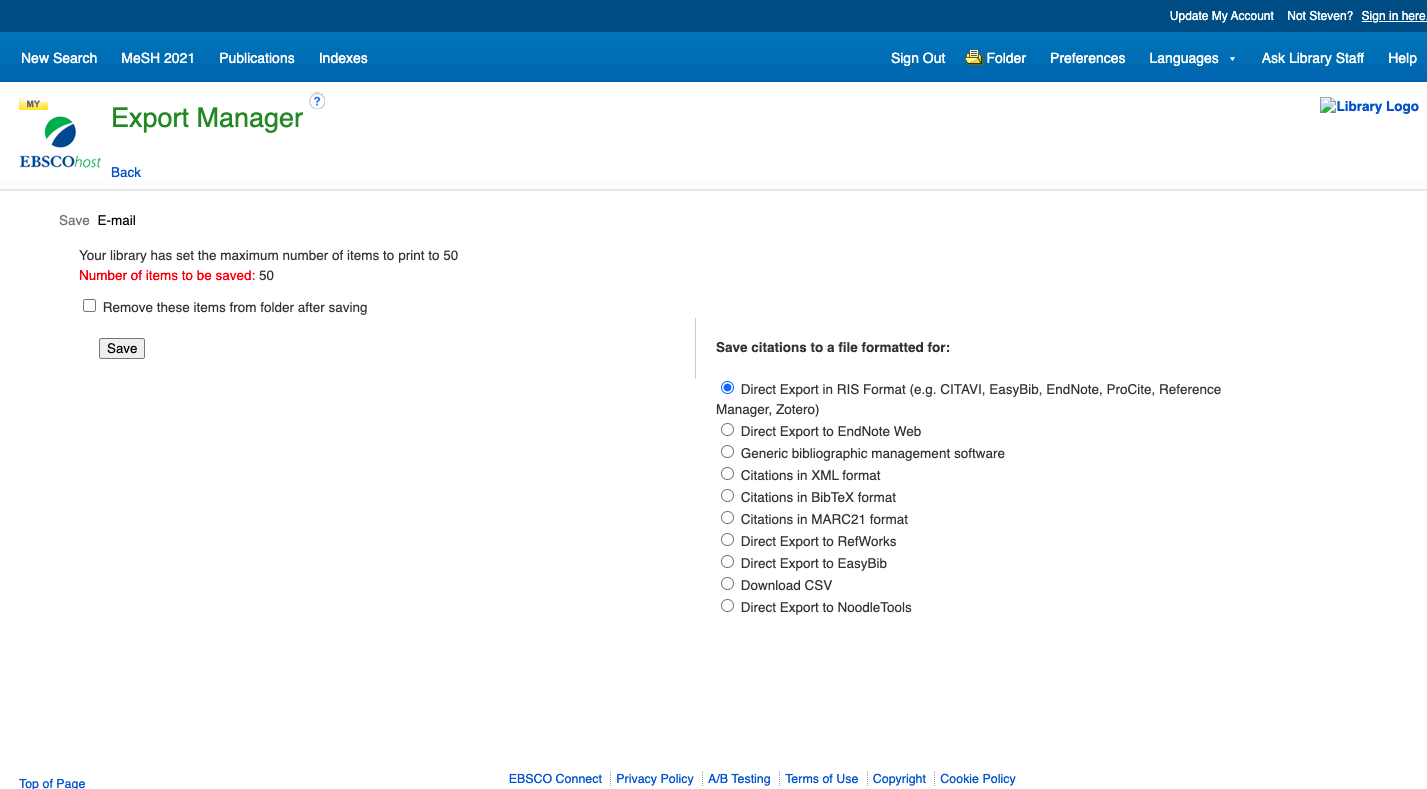Click the Export Manager page heading
The width and height of the screenshot is (1427, 789).
(x=207, y=118)
